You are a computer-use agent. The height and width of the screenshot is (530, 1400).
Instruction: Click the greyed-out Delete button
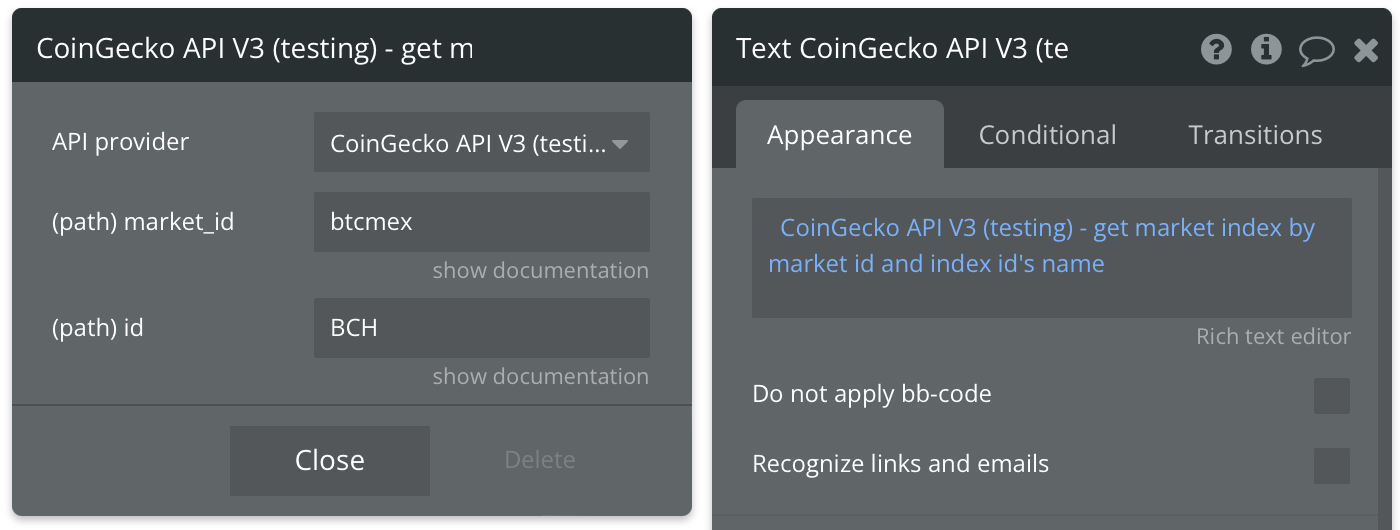(540, 460)
